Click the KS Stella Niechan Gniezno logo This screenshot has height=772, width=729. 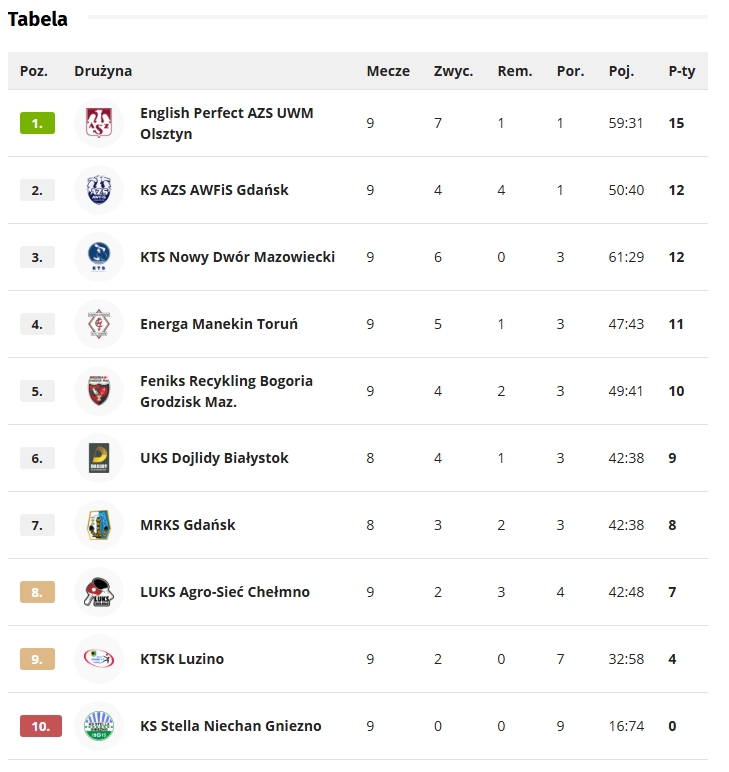pyautogui.click(x=98, y=726)
